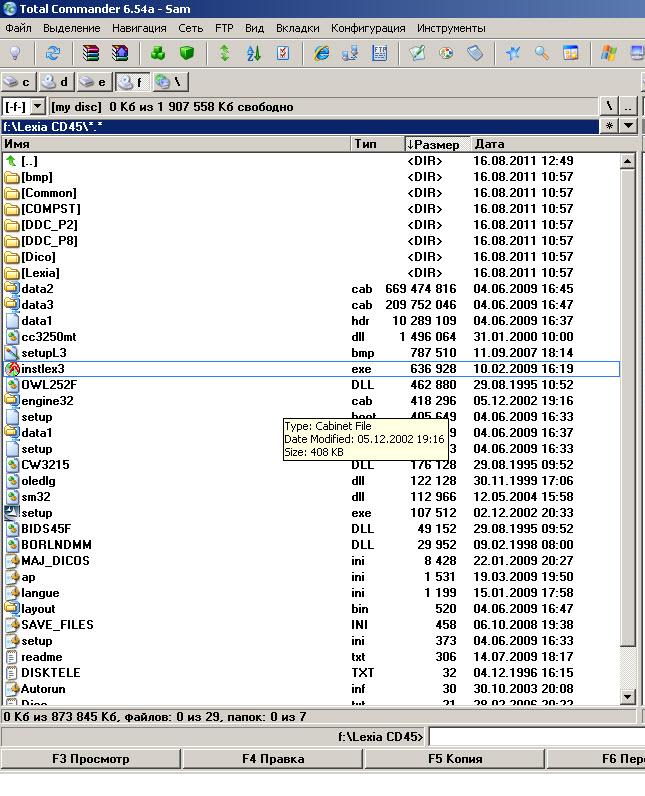Open the Вкладки menu
Viewport: 645px width, 796px height.
(297, 28)
